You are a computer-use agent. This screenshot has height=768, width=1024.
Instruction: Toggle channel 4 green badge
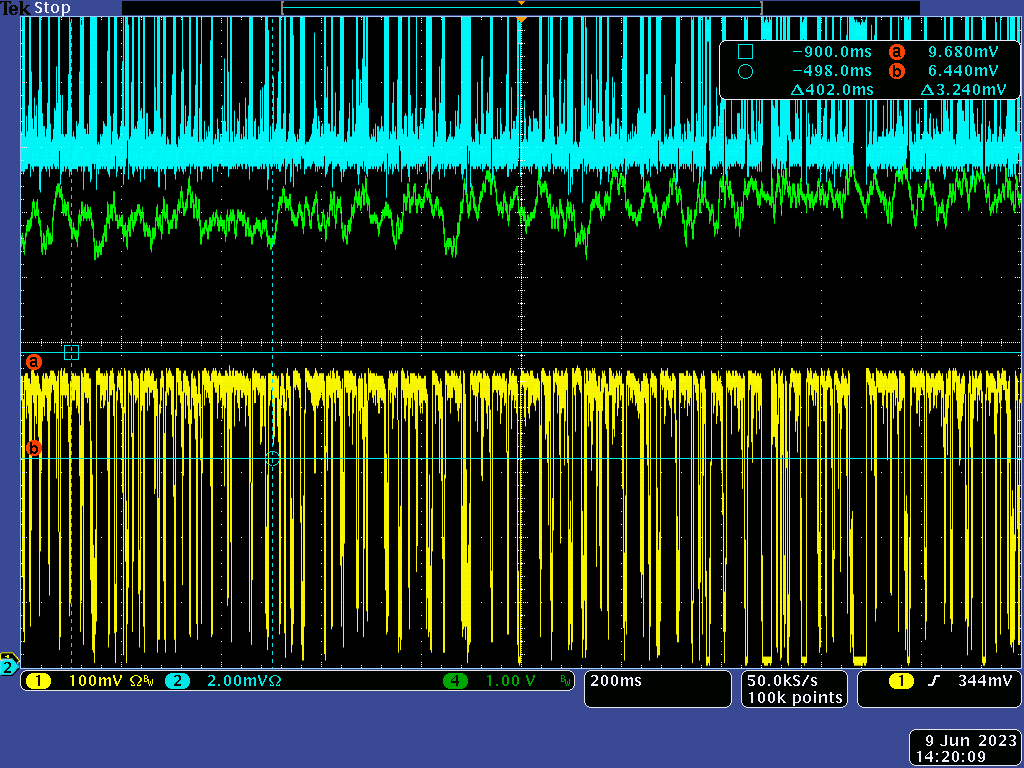456,681
